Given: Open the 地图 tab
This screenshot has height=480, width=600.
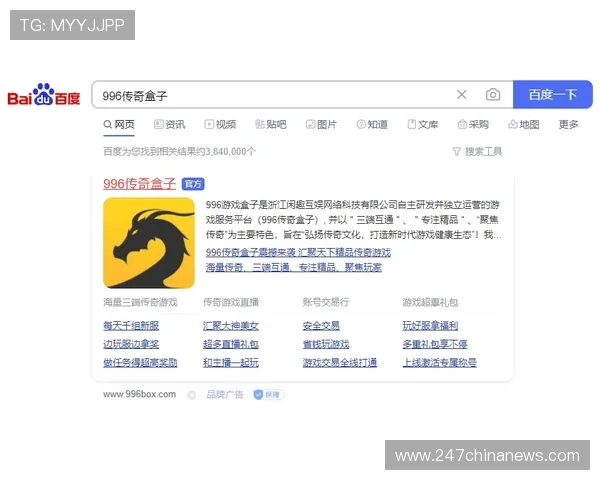Looking at the screenshot, I should [524, 124].
